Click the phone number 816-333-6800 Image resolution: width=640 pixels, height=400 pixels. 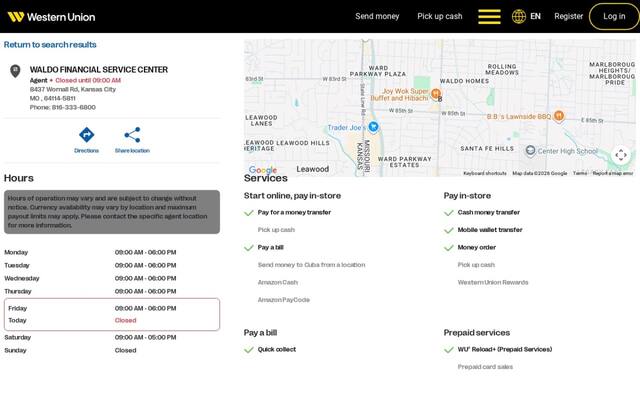73,107
